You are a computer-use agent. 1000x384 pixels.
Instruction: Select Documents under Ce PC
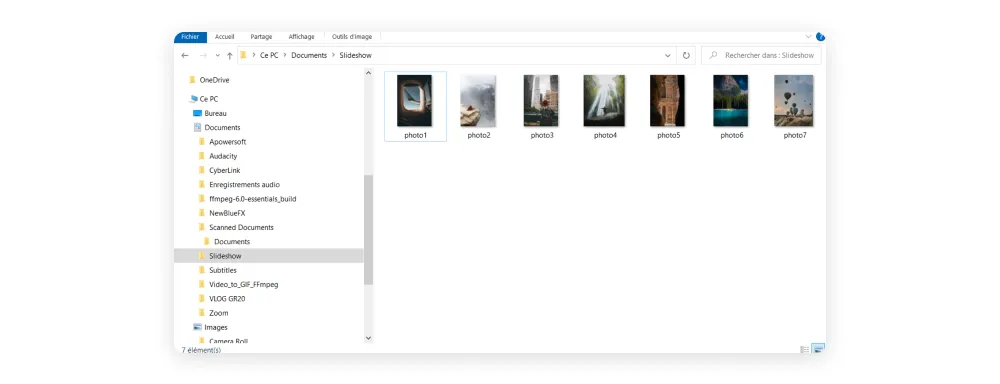point(223,128)
